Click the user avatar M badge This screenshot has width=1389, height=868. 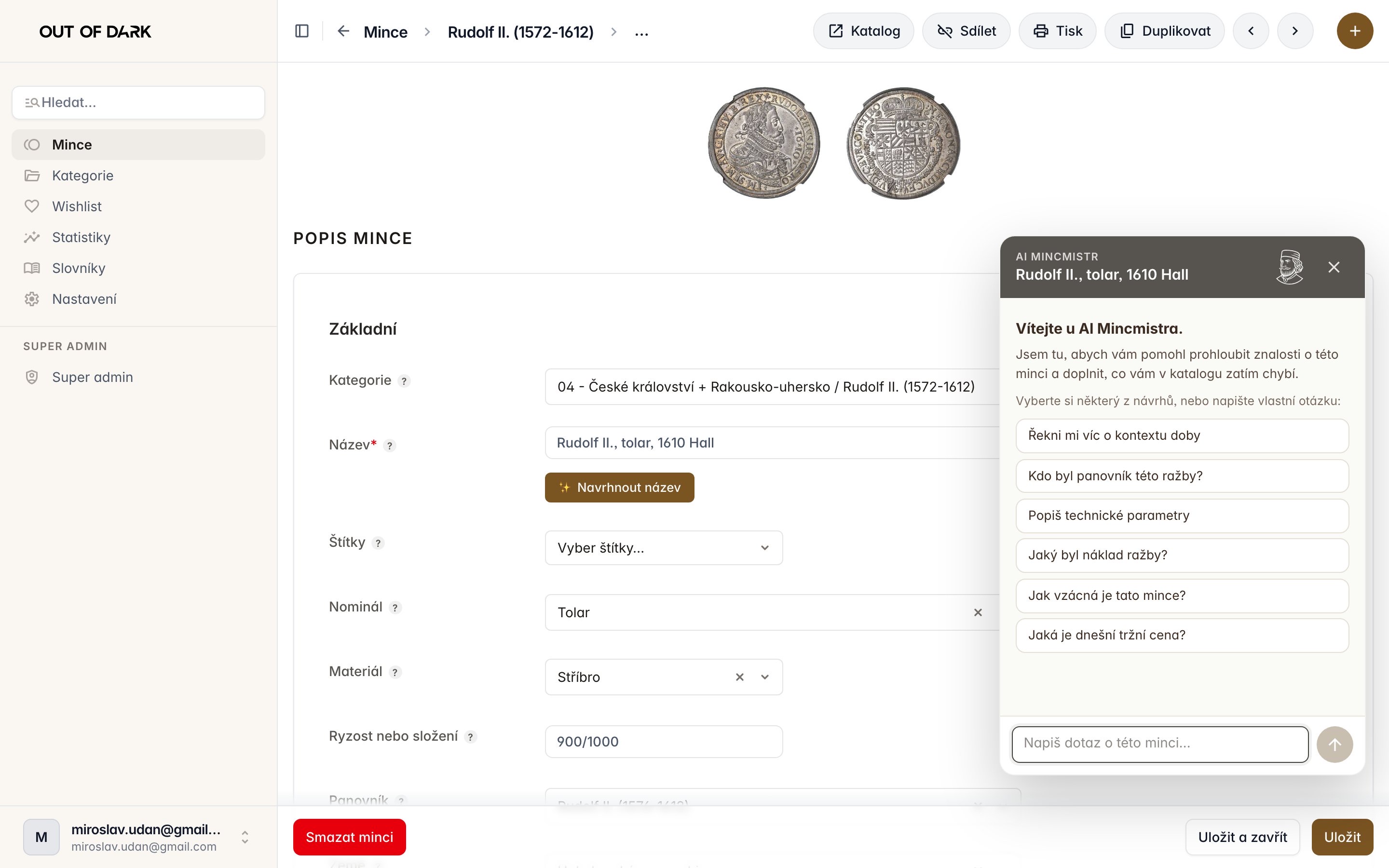41,837
